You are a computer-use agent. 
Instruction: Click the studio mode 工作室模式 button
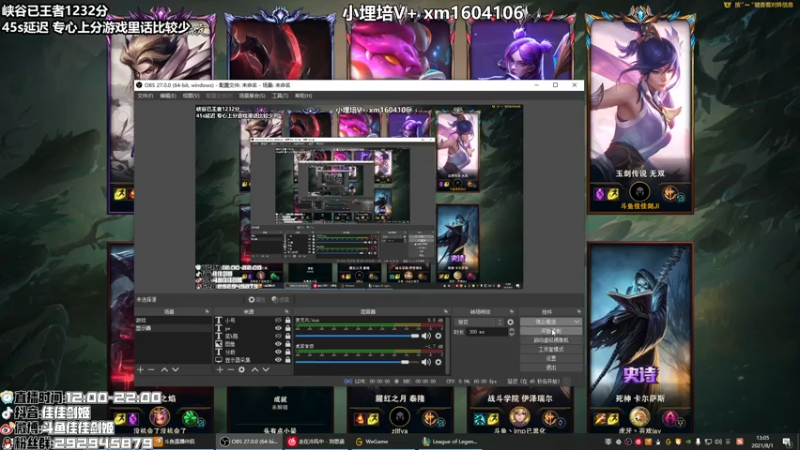(551, 349)
